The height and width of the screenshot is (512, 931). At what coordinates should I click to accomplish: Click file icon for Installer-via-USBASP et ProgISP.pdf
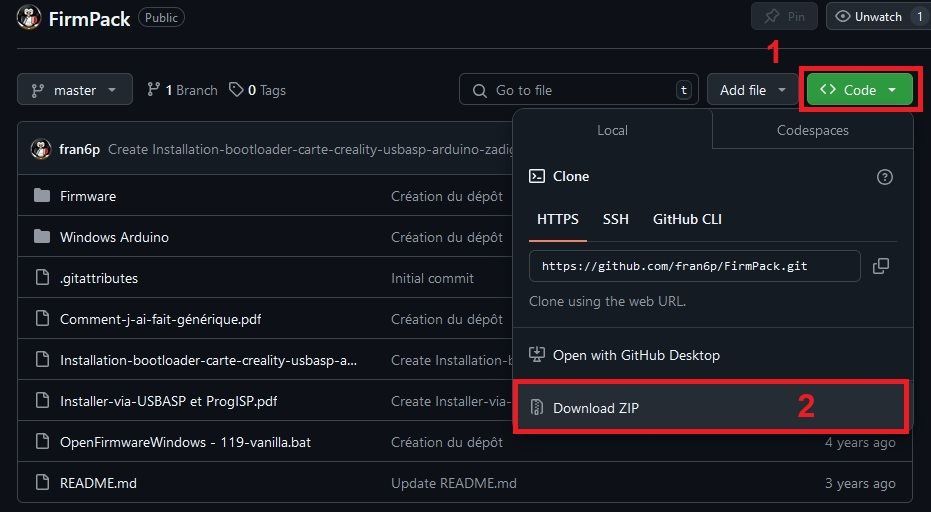click(42, 400)
